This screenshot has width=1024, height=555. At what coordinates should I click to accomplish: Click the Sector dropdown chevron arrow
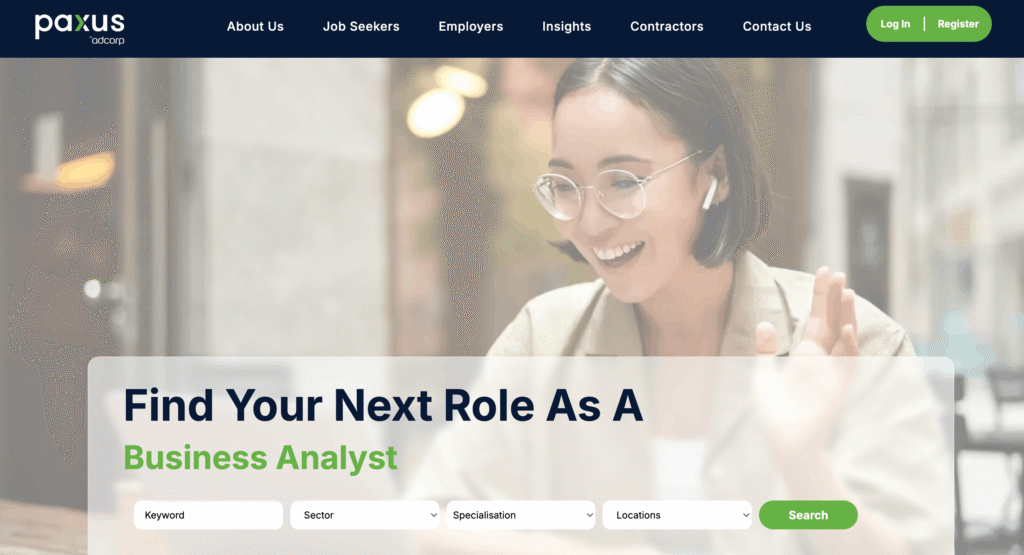click(x=433, y=515)
